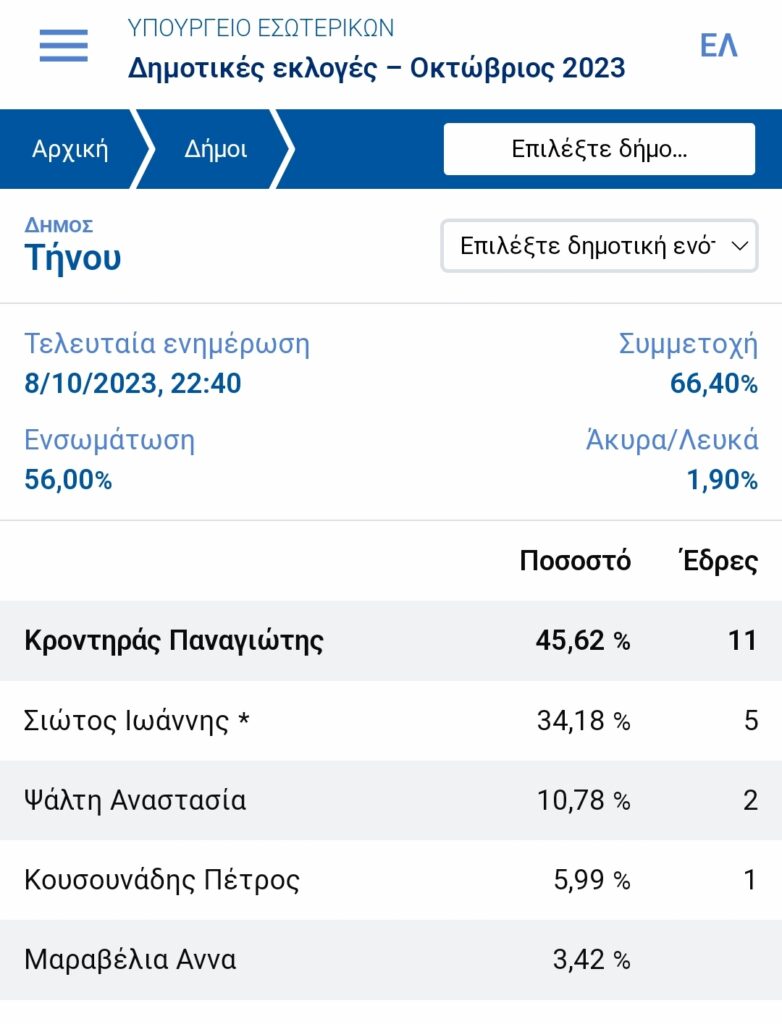Go to the Αρχική breadcrumb
The width and height of the screenshot is (782, 1024).
70,149
